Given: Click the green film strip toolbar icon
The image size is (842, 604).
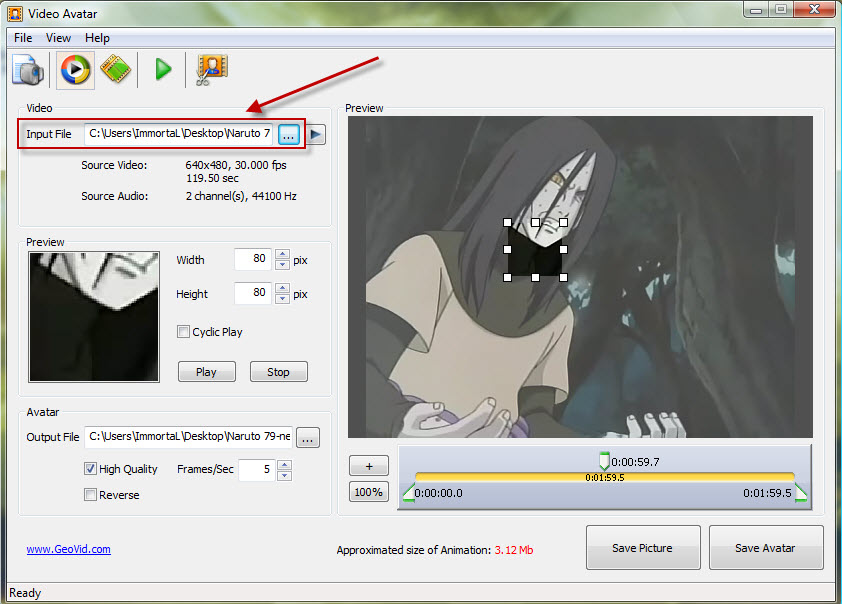Looking at the screenshot, I should (115, 69).
